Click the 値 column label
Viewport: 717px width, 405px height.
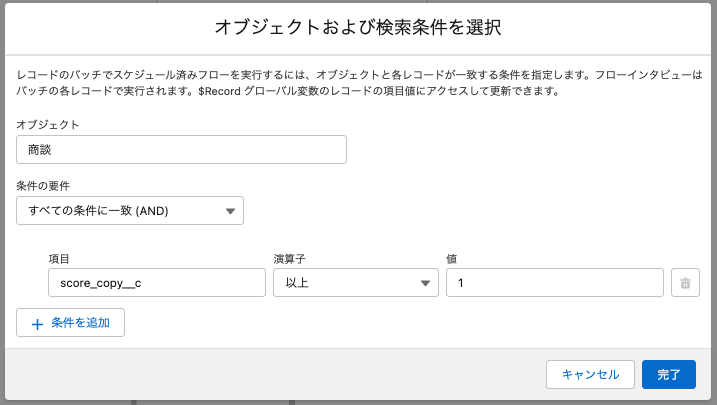(451, 259)
